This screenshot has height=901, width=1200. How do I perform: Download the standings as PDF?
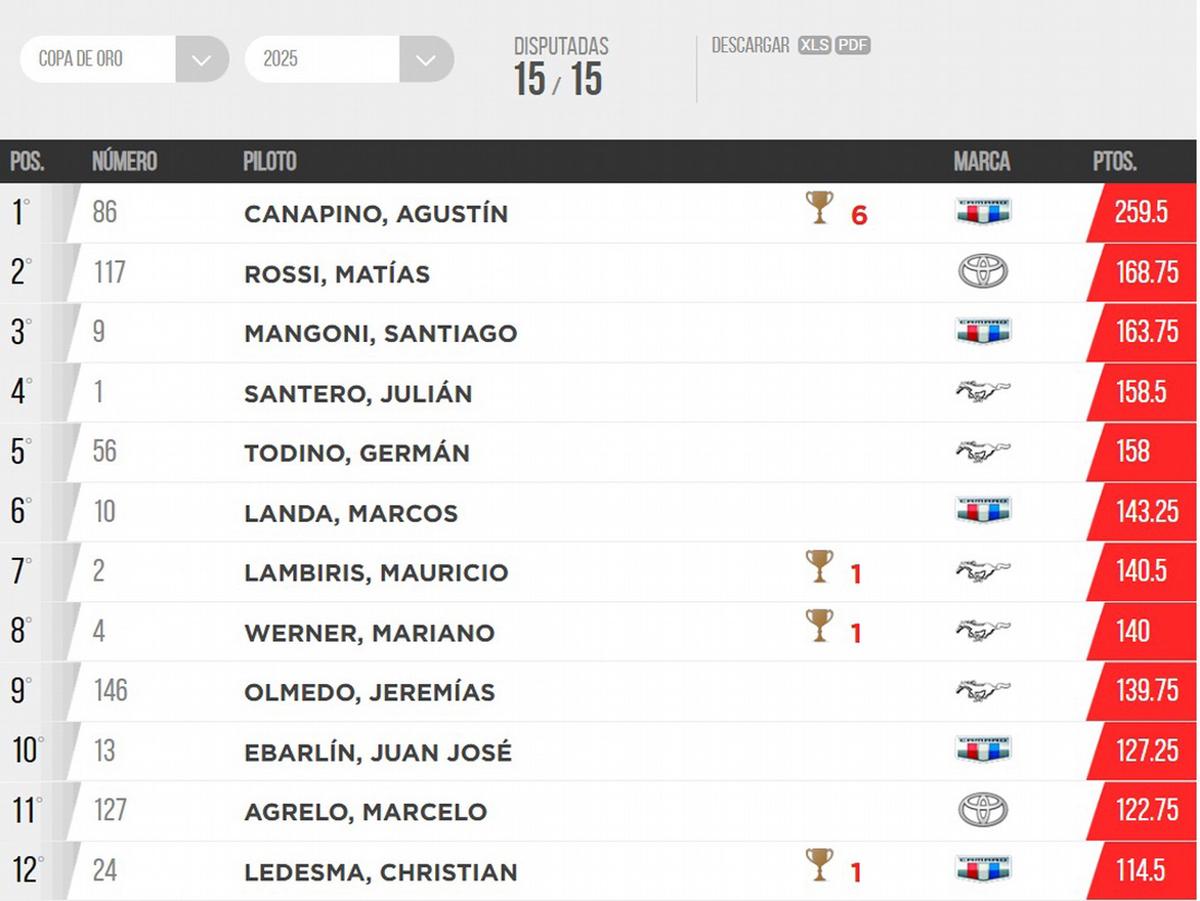click(x=853, y=45)
